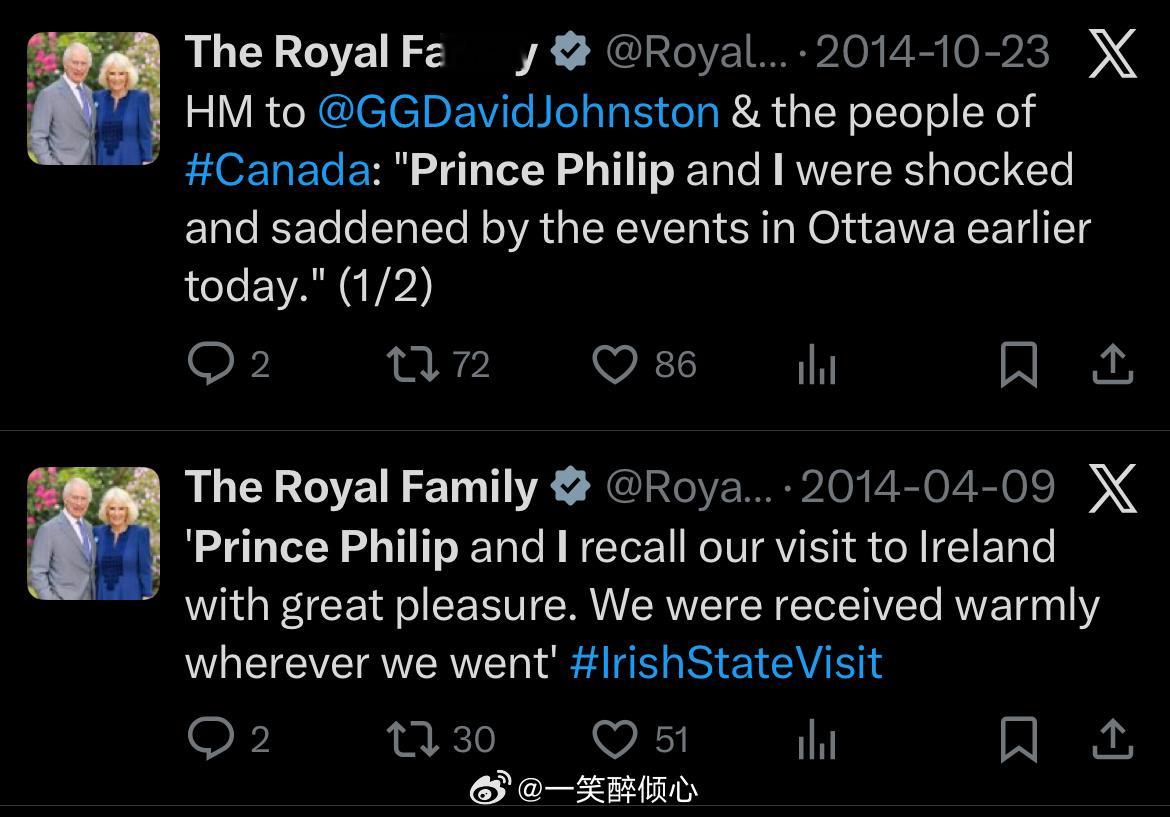Open X logo on first tweet
Image resolution: width=1170 pixels, height=817 pixels.
1113,53
